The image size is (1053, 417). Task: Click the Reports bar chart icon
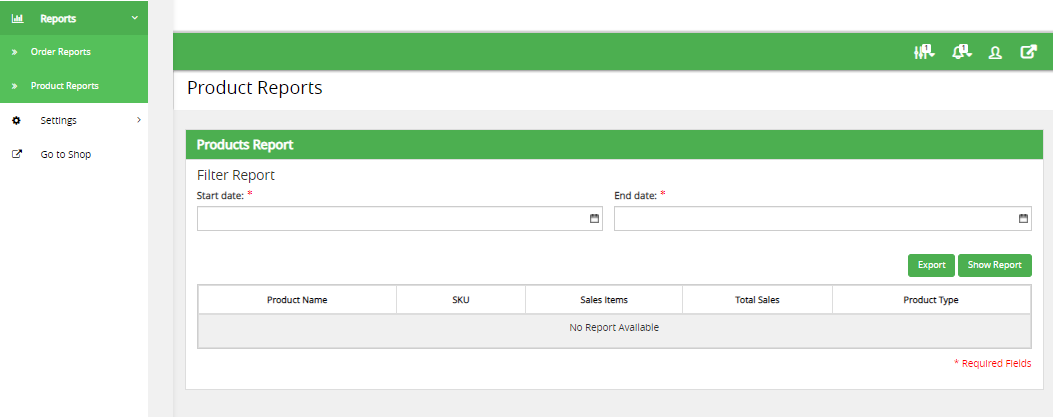[17, 18]
